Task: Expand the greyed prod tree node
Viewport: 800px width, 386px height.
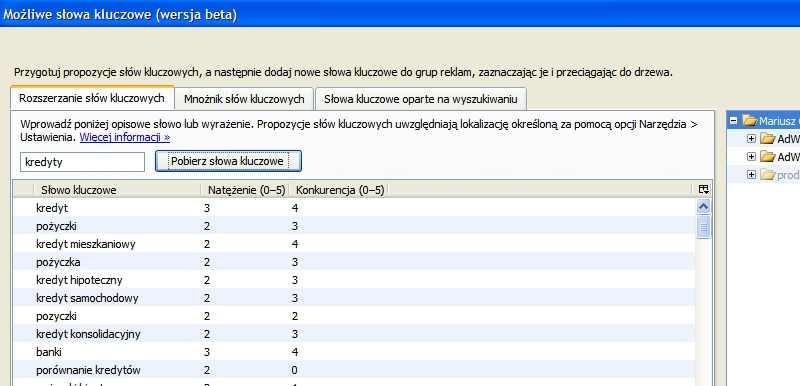Action: point(751,175)
